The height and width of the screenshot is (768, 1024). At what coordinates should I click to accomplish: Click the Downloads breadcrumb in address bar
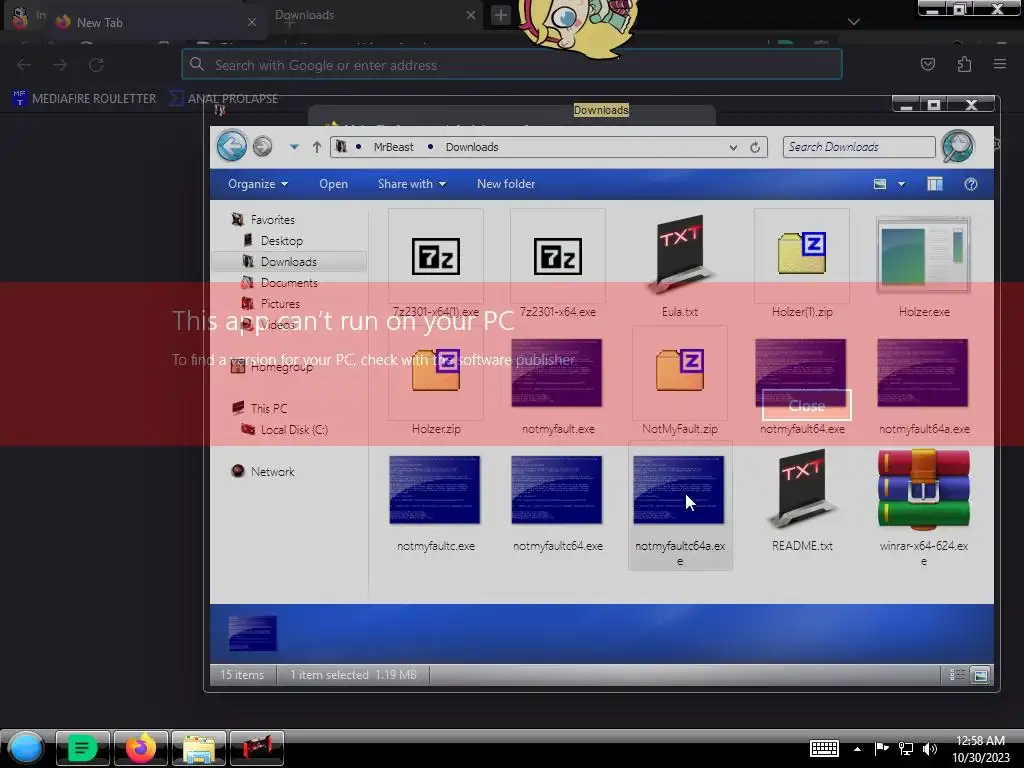click(x=472, y=147)
